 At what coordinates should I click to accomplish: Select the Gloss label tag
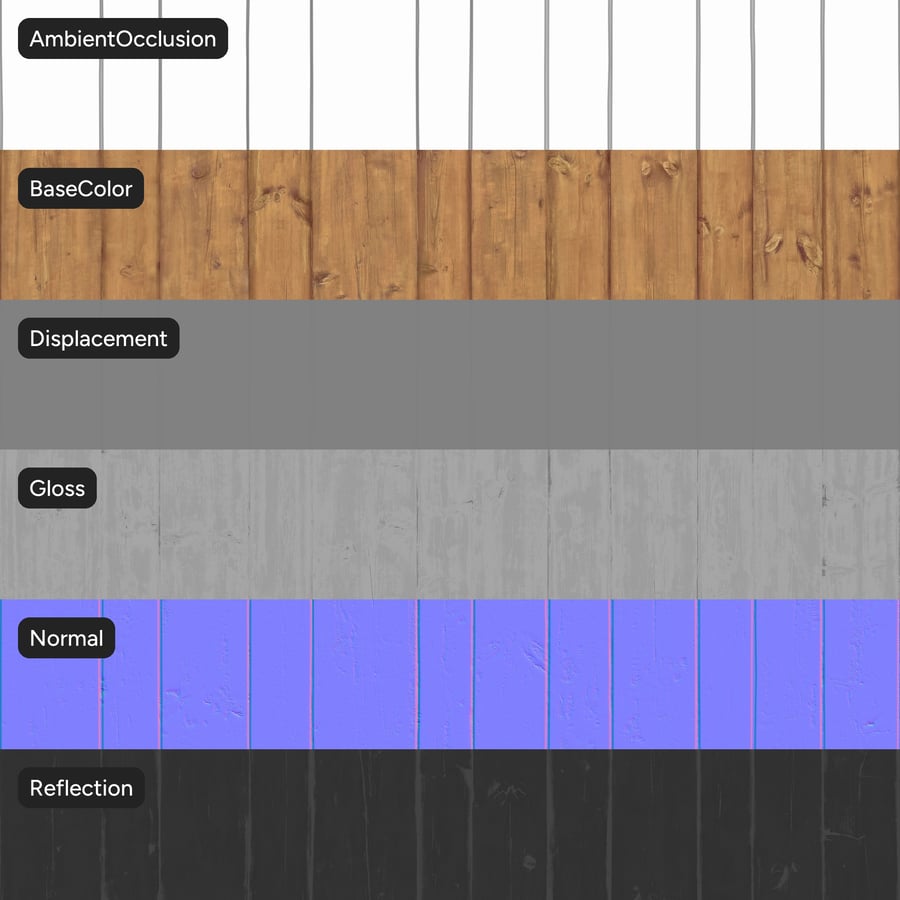57,489
